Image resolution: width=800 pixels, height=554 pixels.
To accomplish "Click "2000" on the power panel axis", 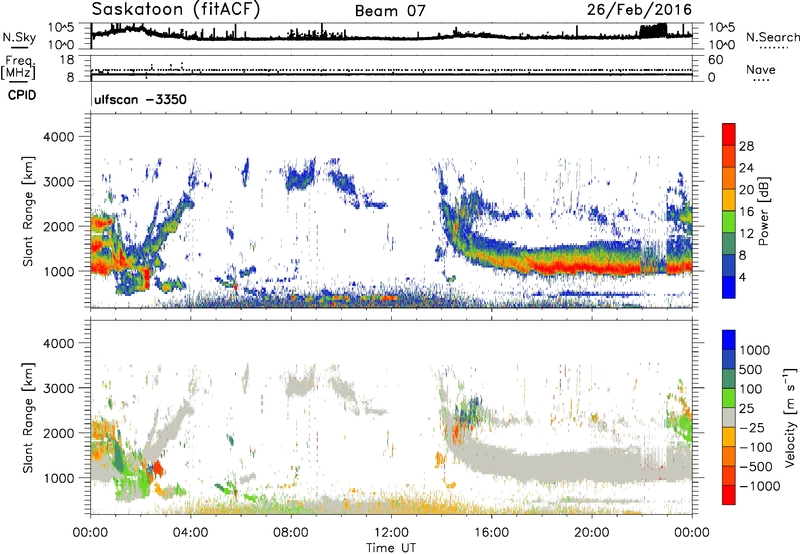I will coord(58,226).
